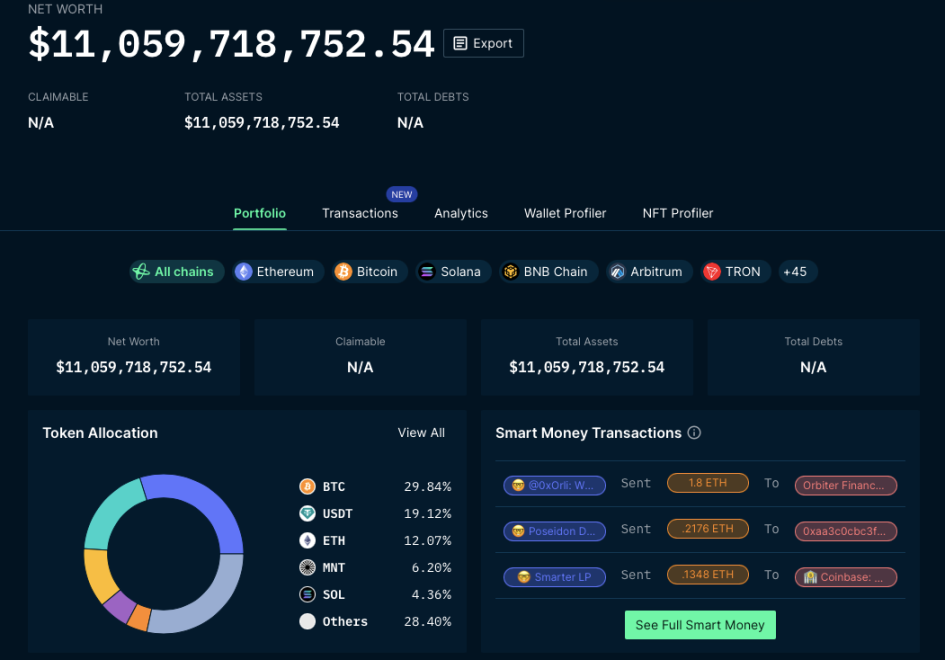Screen dimensions: 945x660
Task: Switch to the Transactions tab
Action: coord(360,213)
